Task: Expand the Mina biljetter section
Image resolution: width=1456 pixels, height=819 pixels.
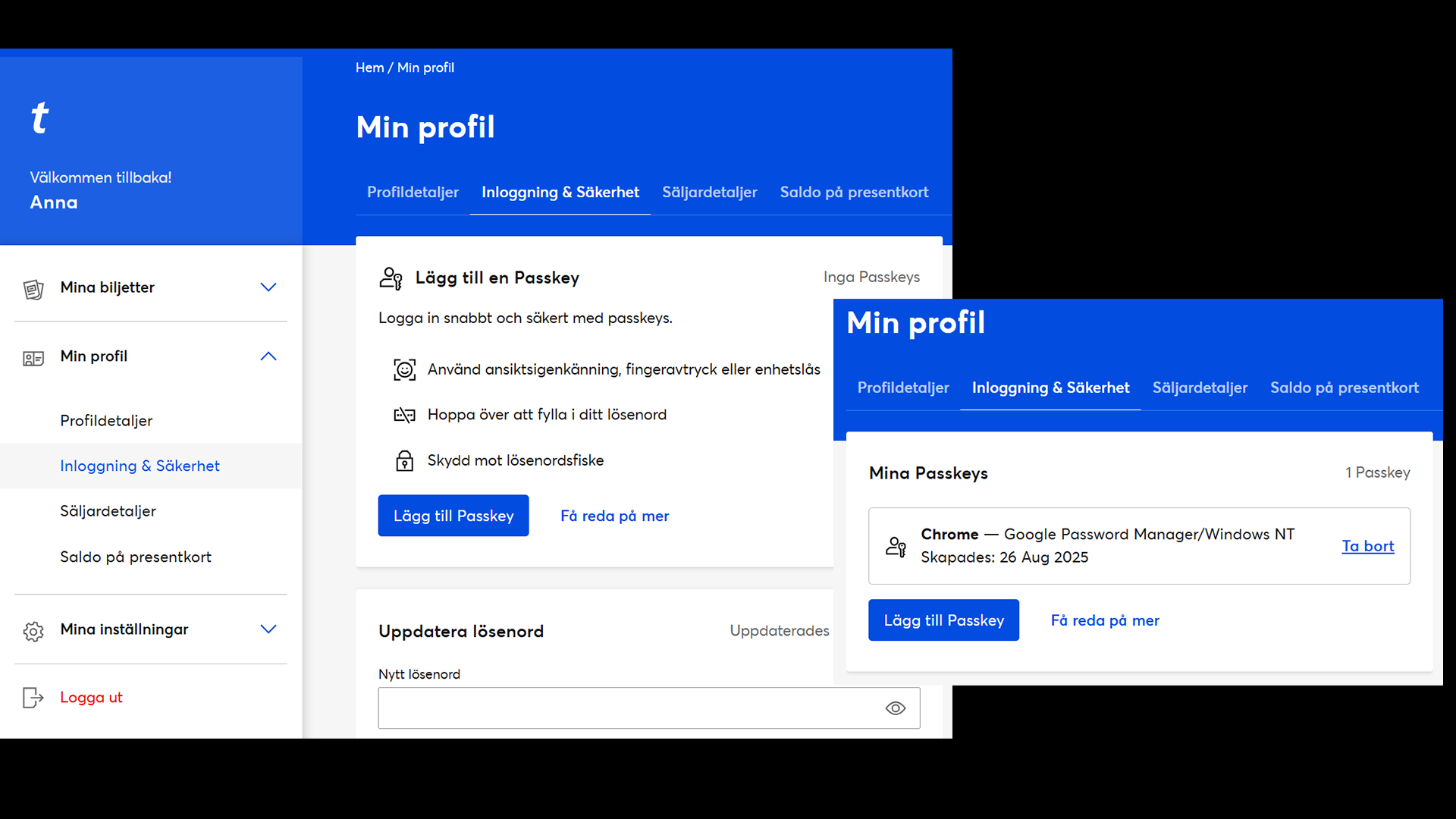Action: pos(268,287)
